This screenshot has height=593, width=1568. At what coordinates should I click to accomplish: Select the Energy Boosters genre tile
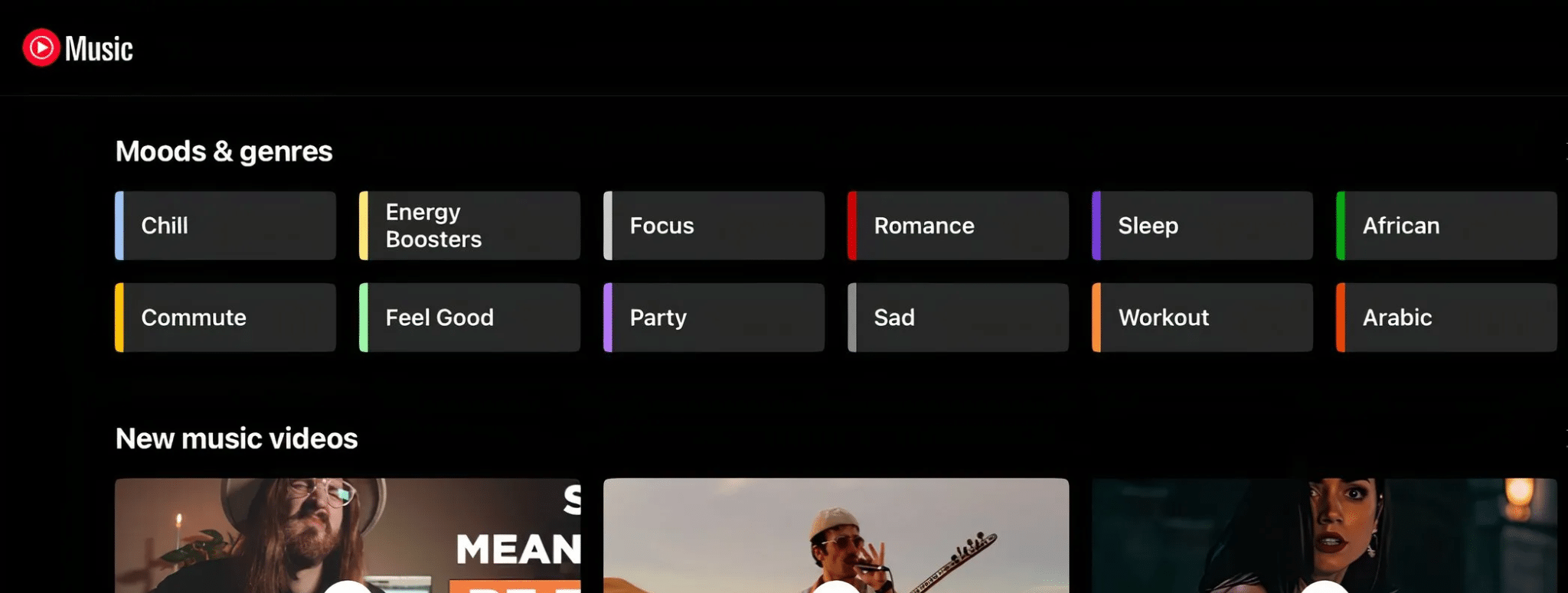point(469,226)
